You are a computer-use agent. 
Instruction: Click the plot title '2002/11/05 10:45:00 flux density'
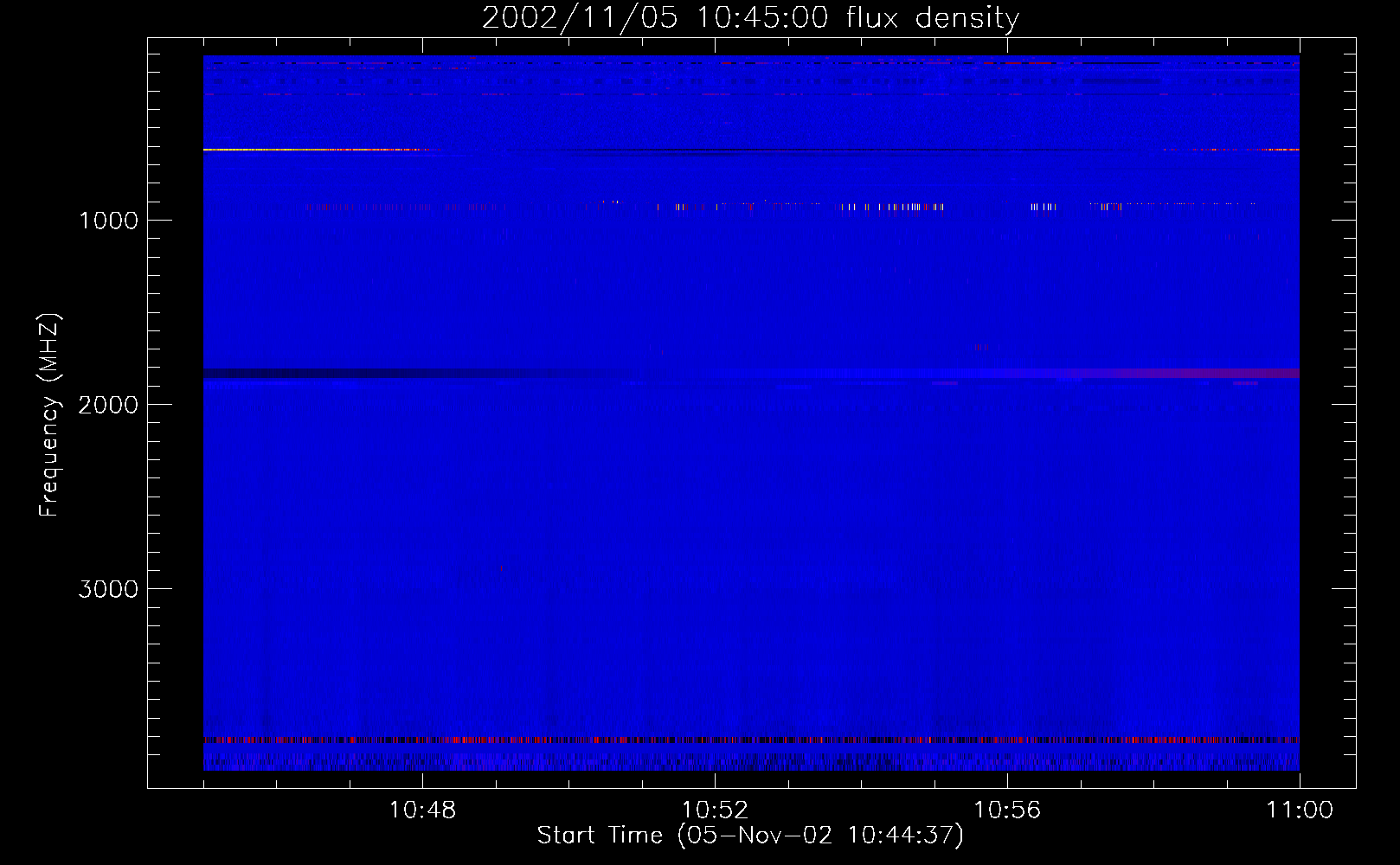(750, 17)
